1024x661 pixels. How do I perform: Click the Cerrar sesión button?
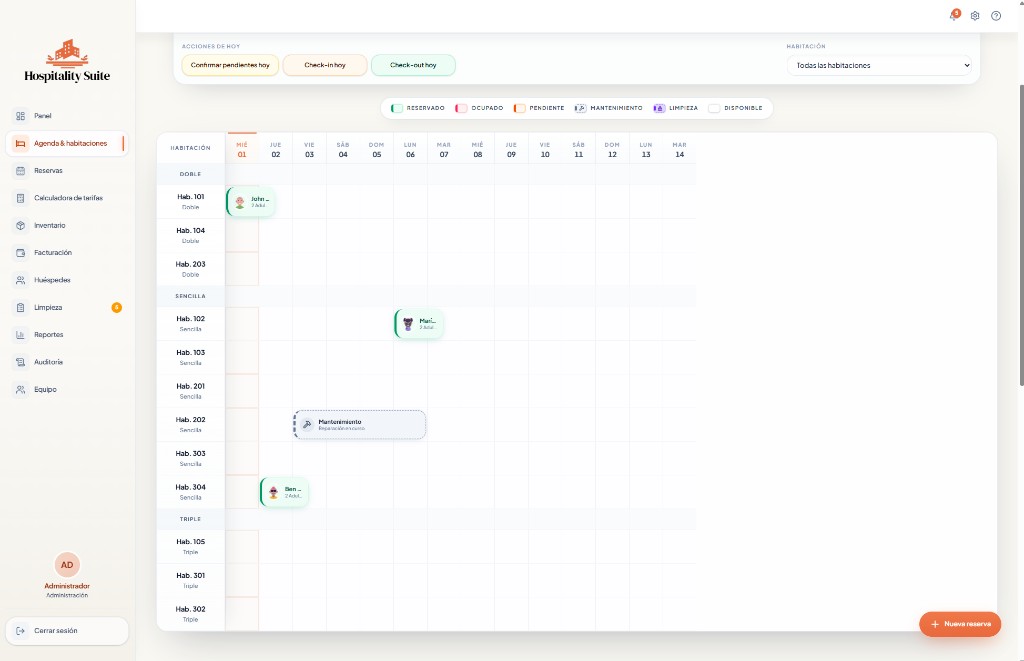point(67,631)
